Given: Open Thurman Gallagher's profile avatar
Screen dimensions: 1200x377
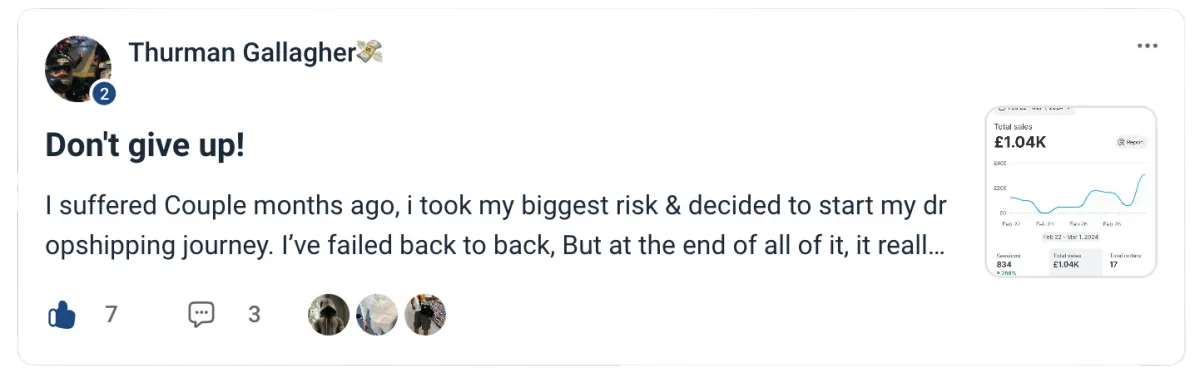Looking at the screenshot, I should 79,70.
